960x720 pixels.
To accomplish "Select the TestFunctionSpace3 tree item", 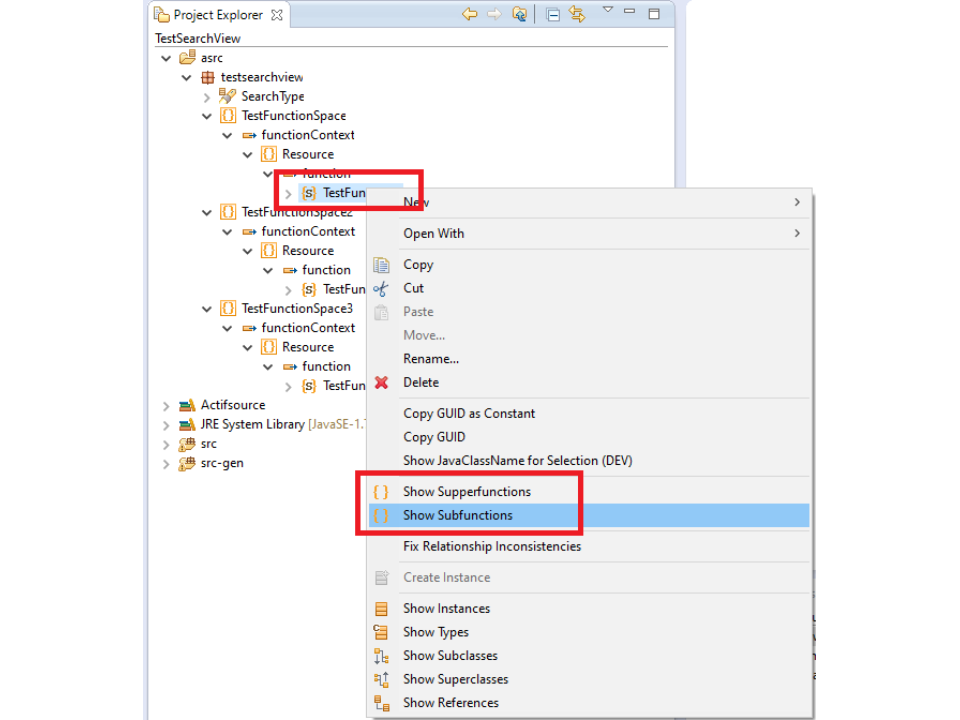I will pos(296,309).
